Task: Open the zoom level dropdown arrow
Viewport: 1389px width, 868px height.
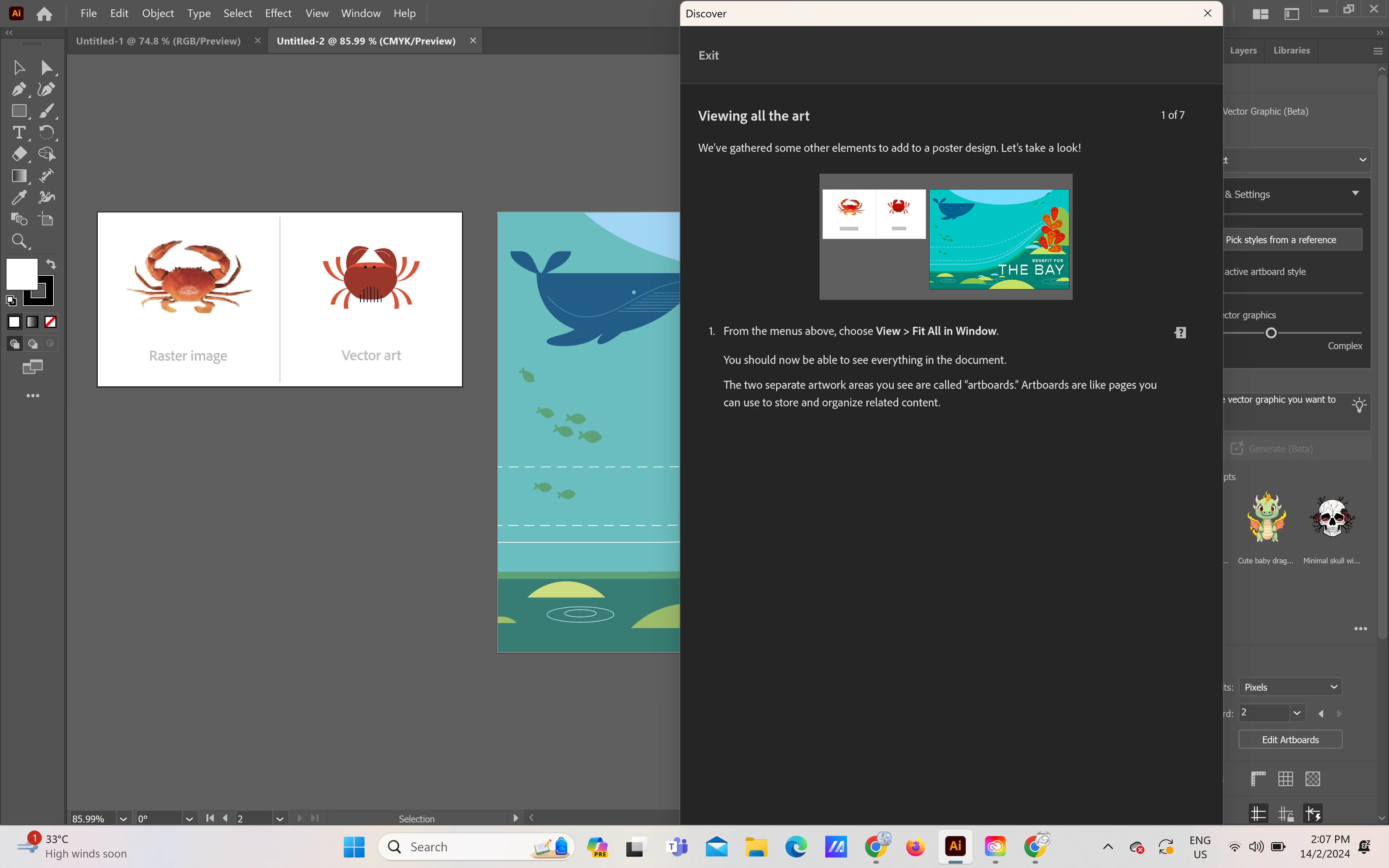Action: (123, 819)
